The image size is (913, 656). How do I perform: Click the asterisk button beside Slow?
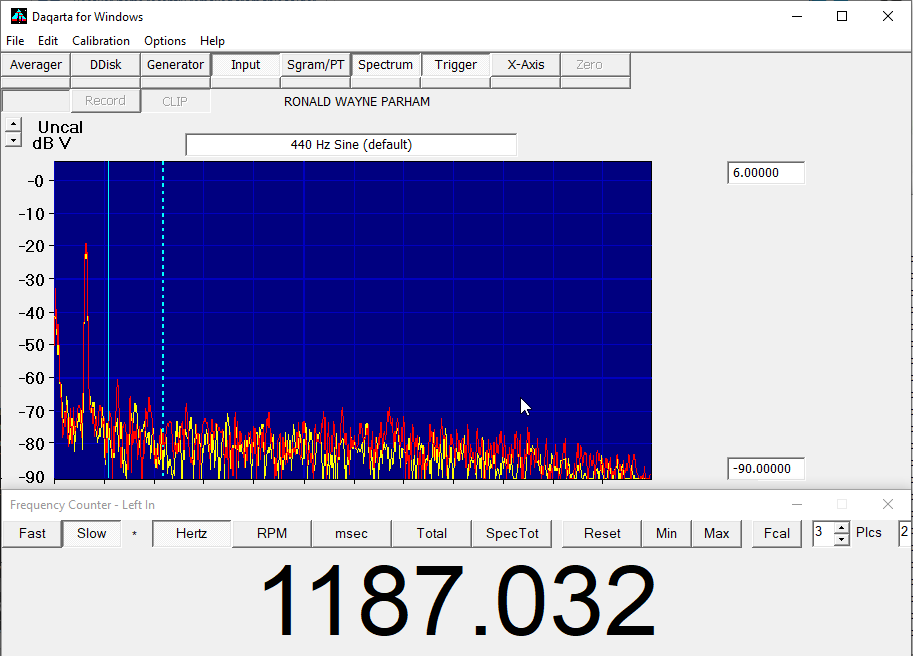(x=135, y=534)
